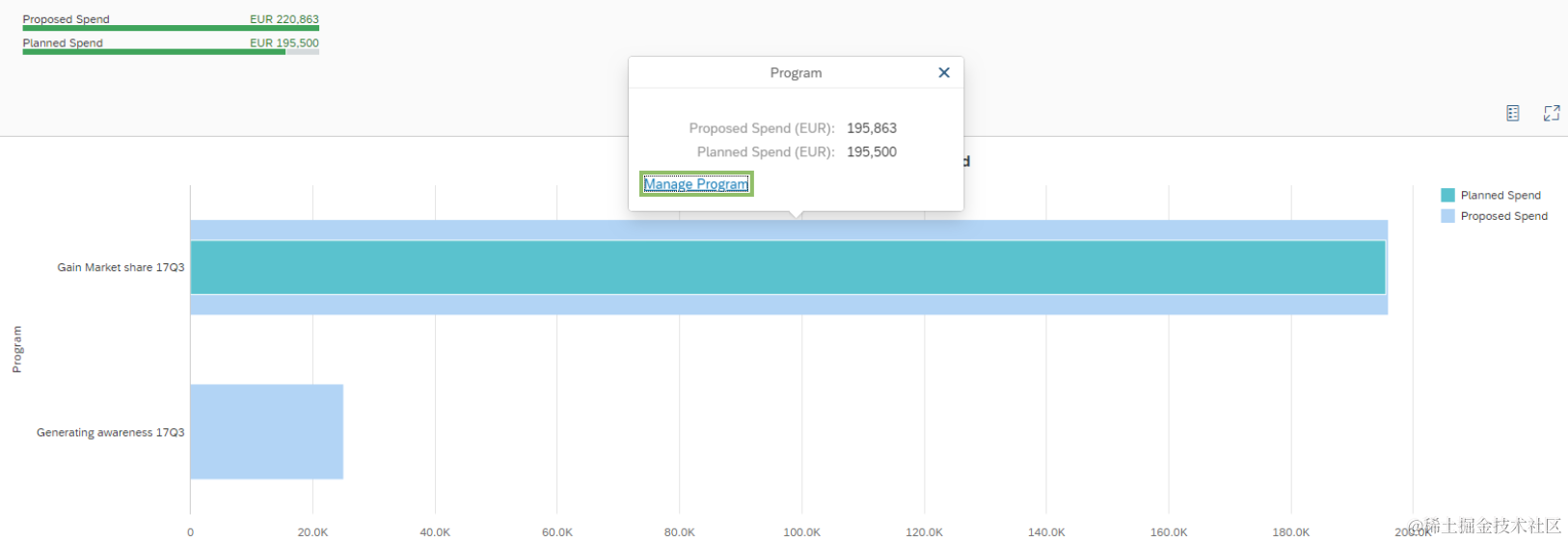The width and height of the screenshot is (1568, 542).
Task: Toggle the chart legend icon
Action: tap(1513, 113)
